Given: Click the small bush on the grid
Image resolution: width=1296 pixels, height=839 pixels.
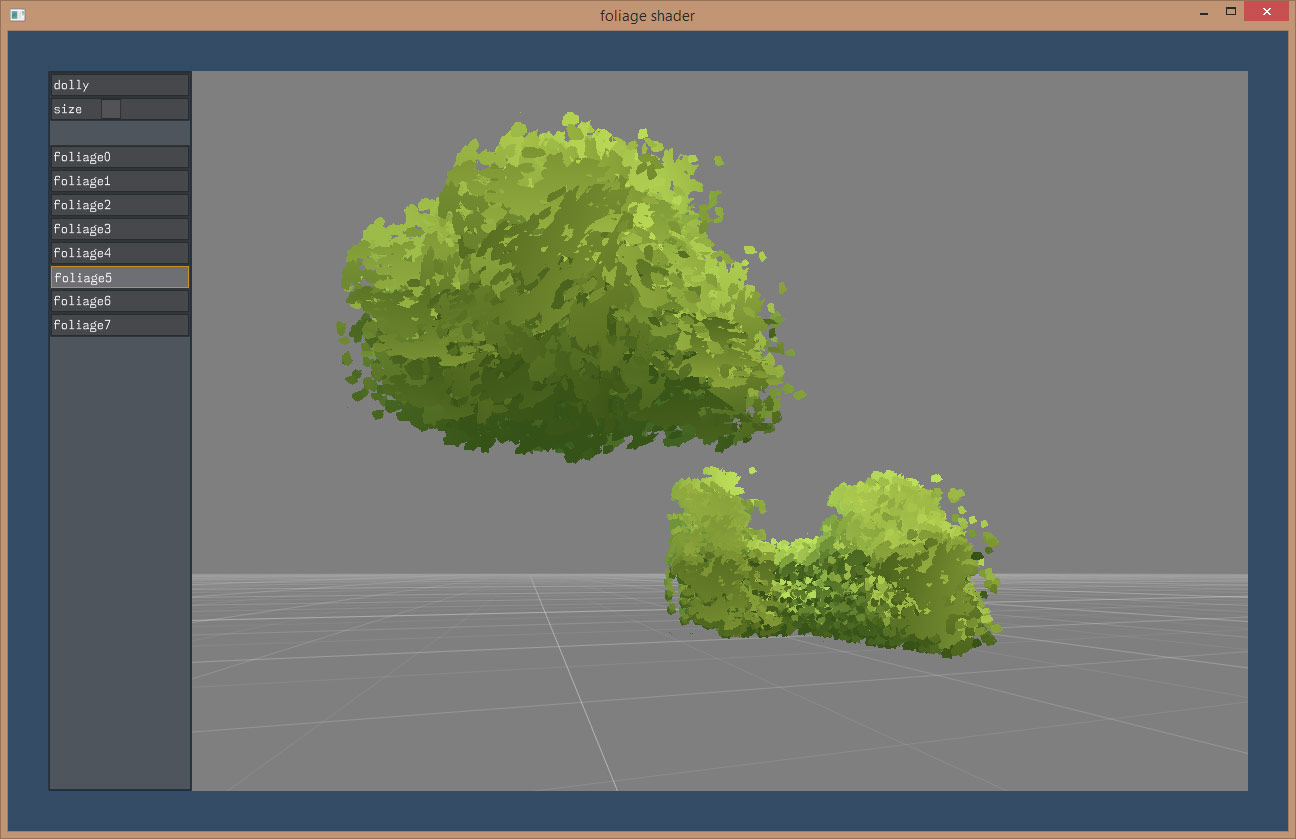Looking at the screenshot, I should [830, 570].
